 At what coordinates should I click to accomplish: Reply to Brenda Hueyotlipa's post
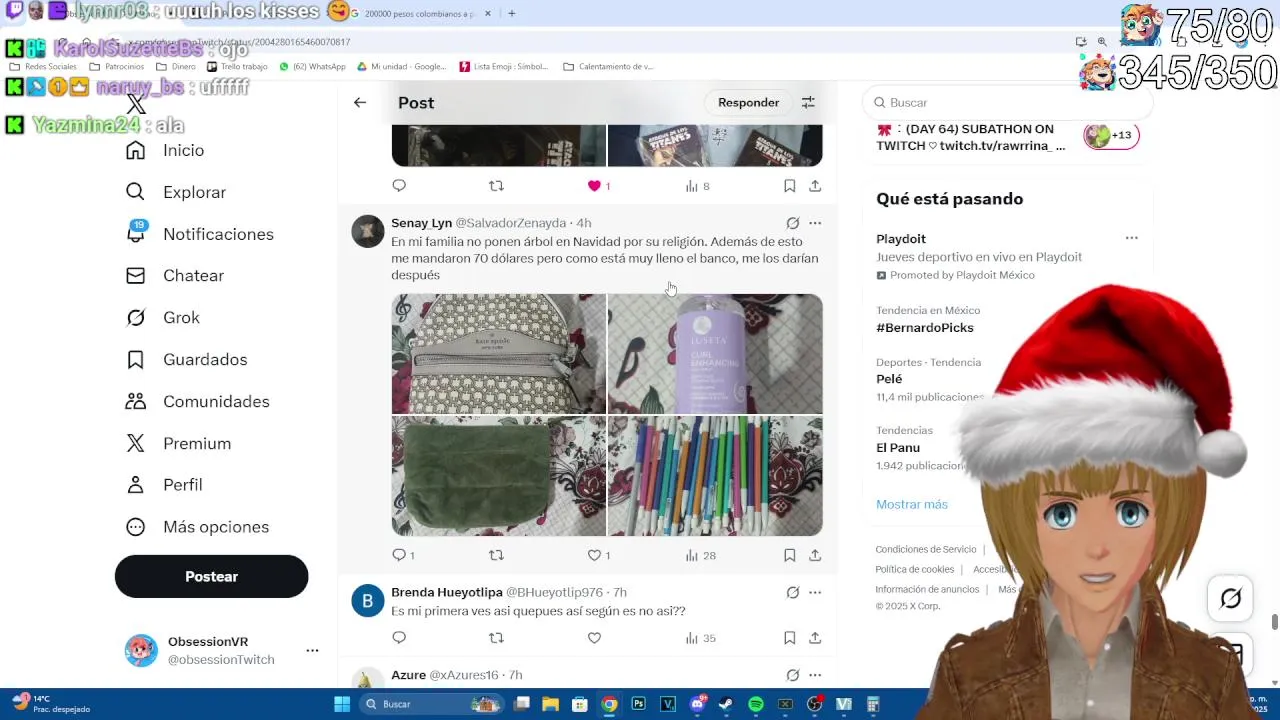click(399, 638)
